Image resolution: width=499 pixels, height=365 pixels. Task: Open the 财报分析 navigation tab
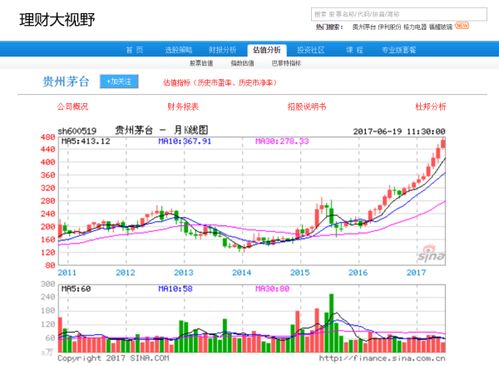click(x=222, y=50)
